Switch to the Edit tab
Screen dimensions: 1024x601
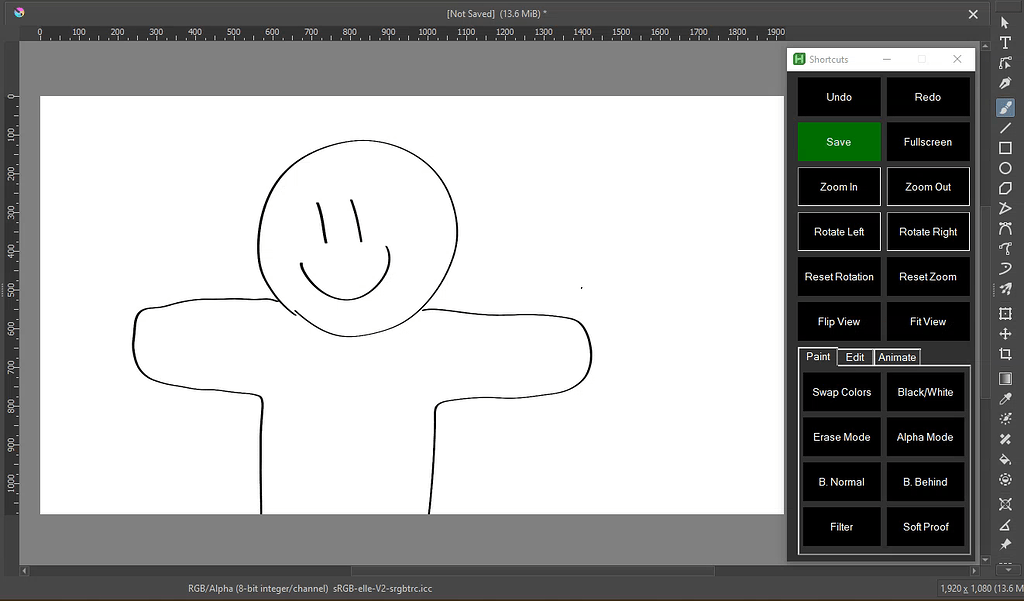[855, 357]
